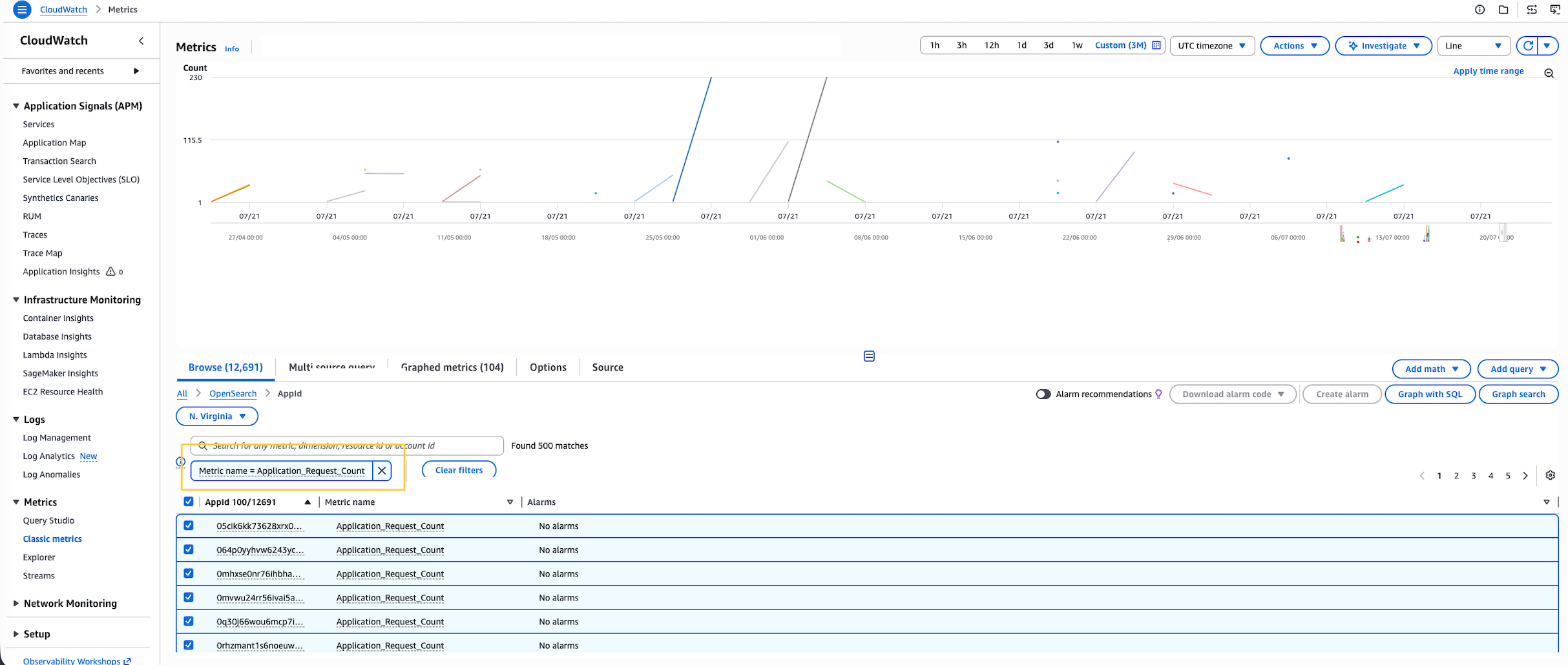Uncheck the row 0q30j66wou6mcp7i checkbox
Viewport: 1568px width, 665px height.
point(188,621)
